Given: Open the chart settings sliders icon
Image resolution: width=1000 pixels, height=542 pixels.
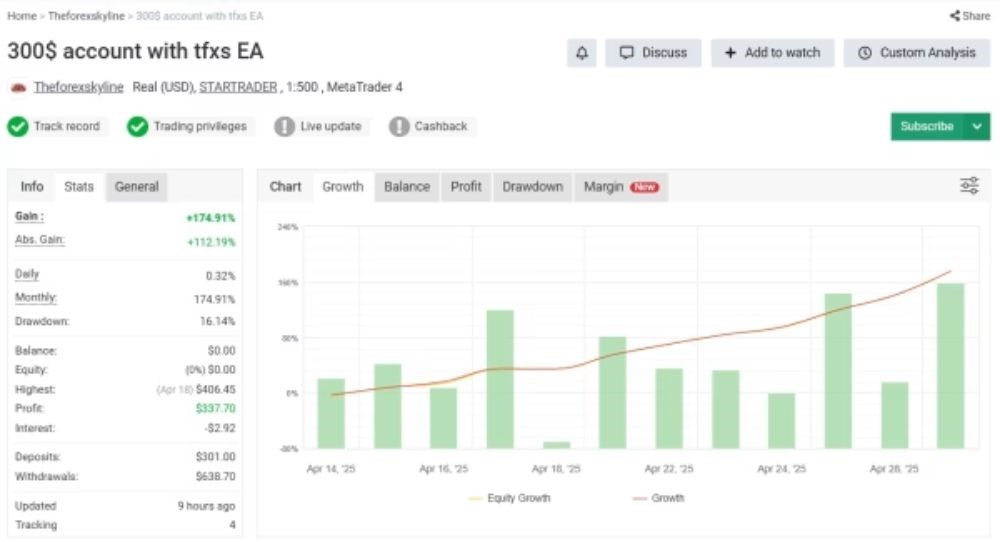Looking at the screenshot, I should coord(969,186).
